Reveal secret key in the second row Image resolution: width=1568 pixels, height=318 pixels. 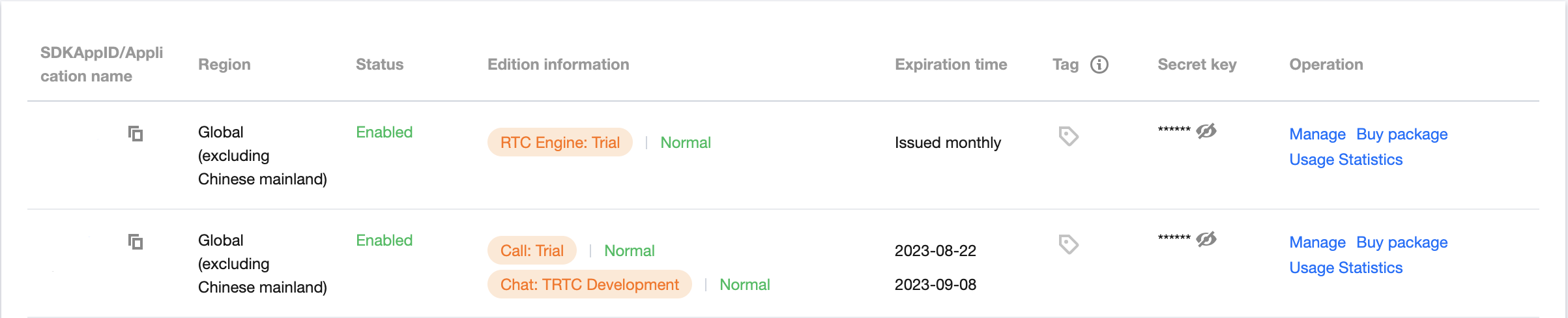tap(1206, 239)
